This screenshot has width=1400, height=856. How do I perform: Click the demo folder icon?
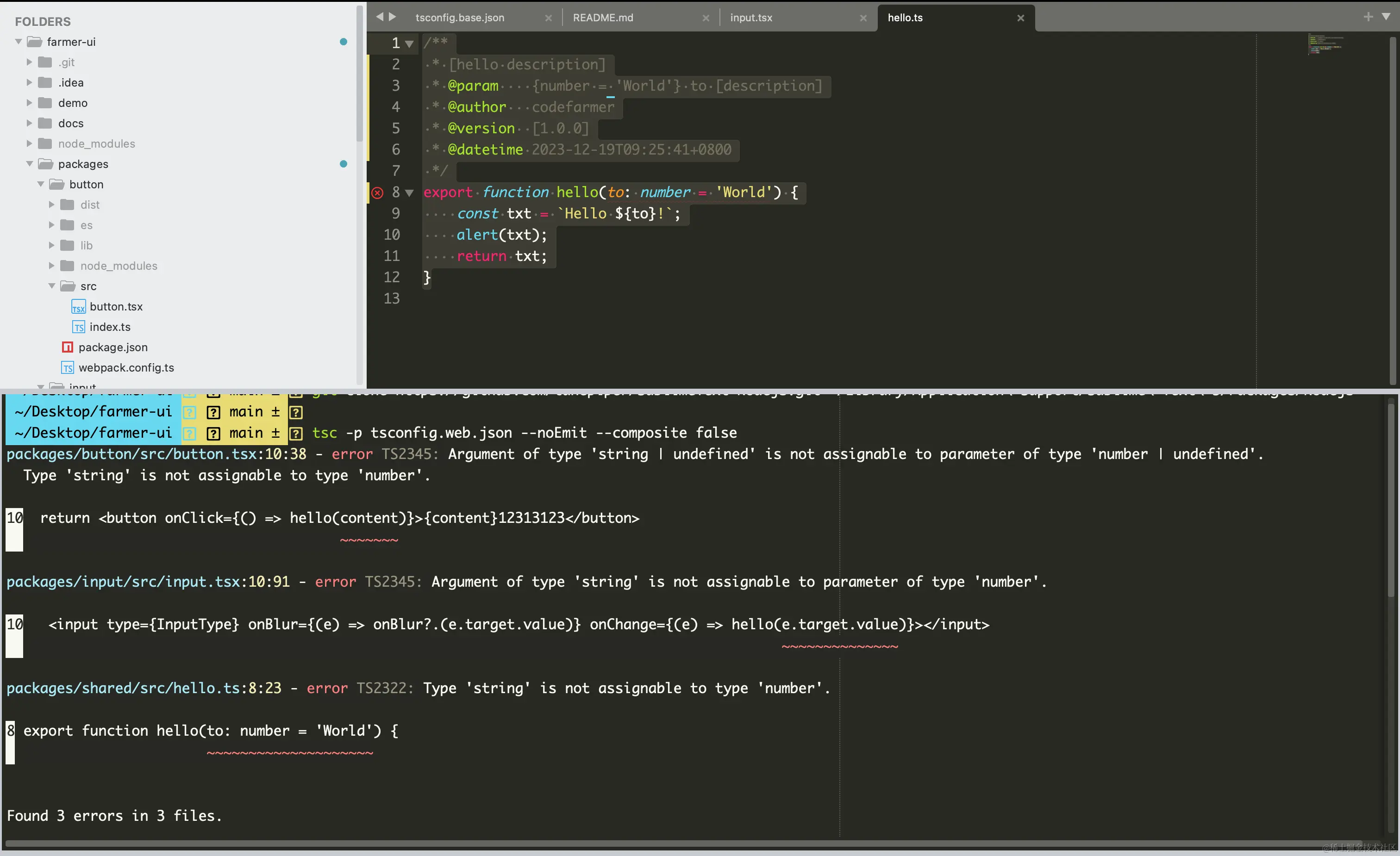45,103
